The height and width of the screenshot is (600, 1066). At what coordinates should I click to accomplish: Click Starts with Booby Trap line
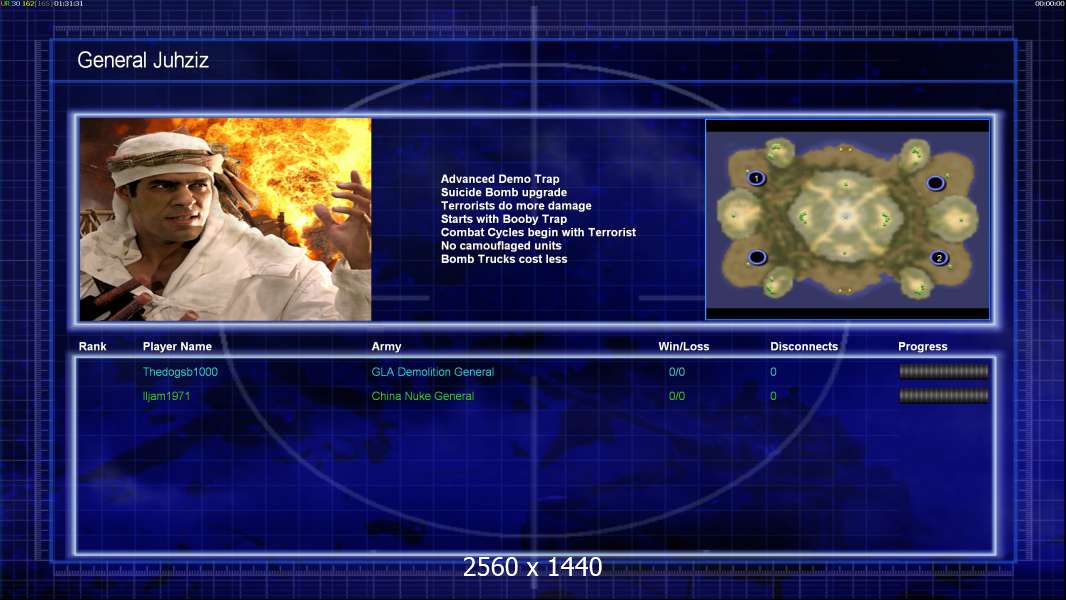click(504, 219)
